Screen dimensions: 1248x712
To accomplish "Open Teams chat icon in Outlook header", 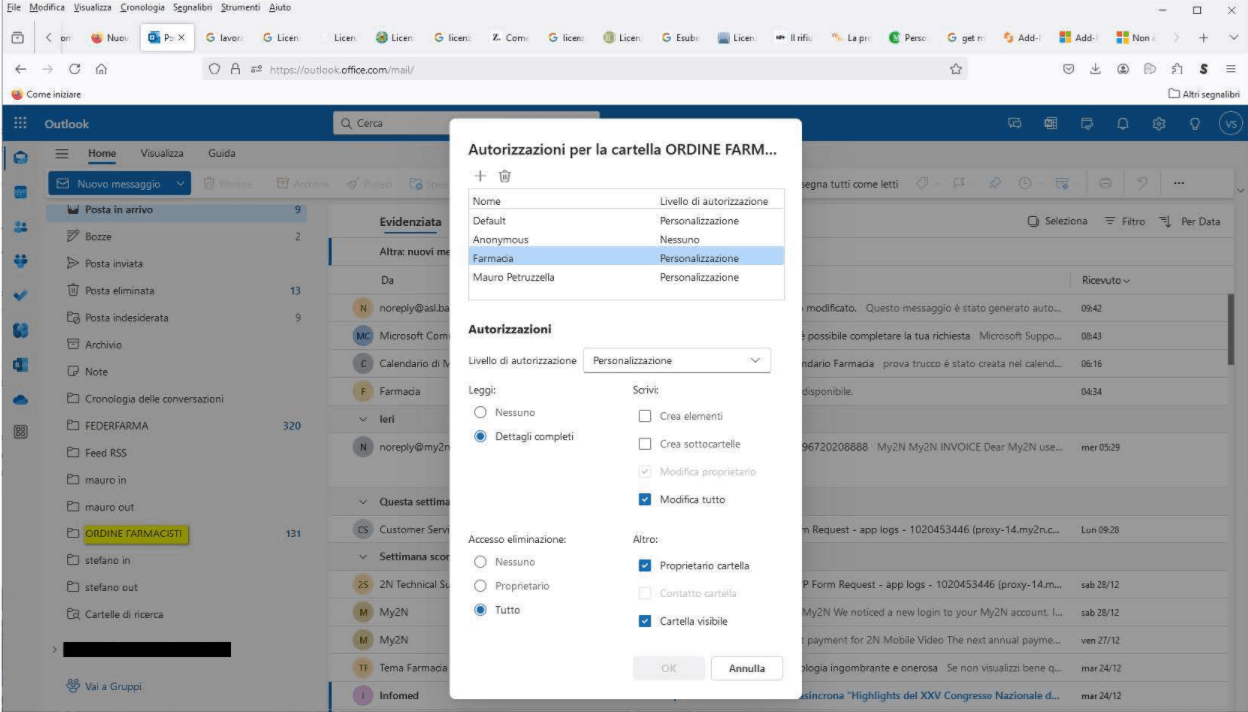I will 1014,124.
